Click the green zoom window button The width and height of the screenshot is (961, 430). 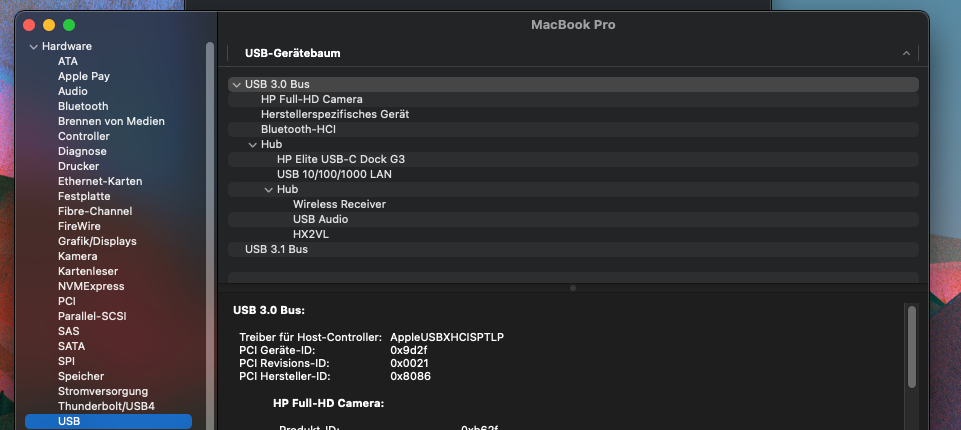(69, 24)
